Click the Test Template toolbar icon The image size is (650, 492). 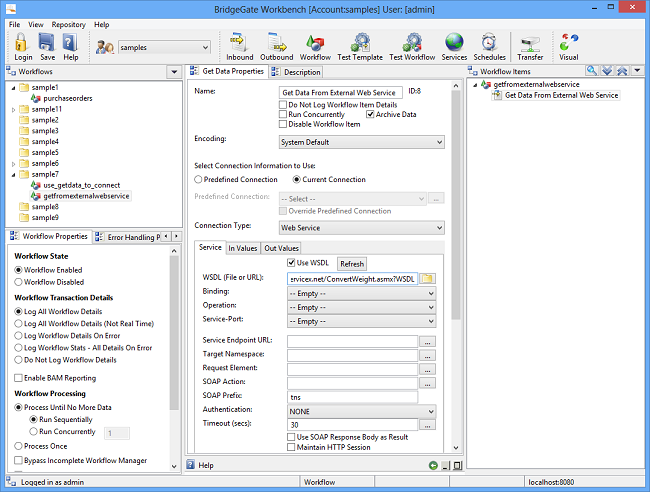(361, 46)
